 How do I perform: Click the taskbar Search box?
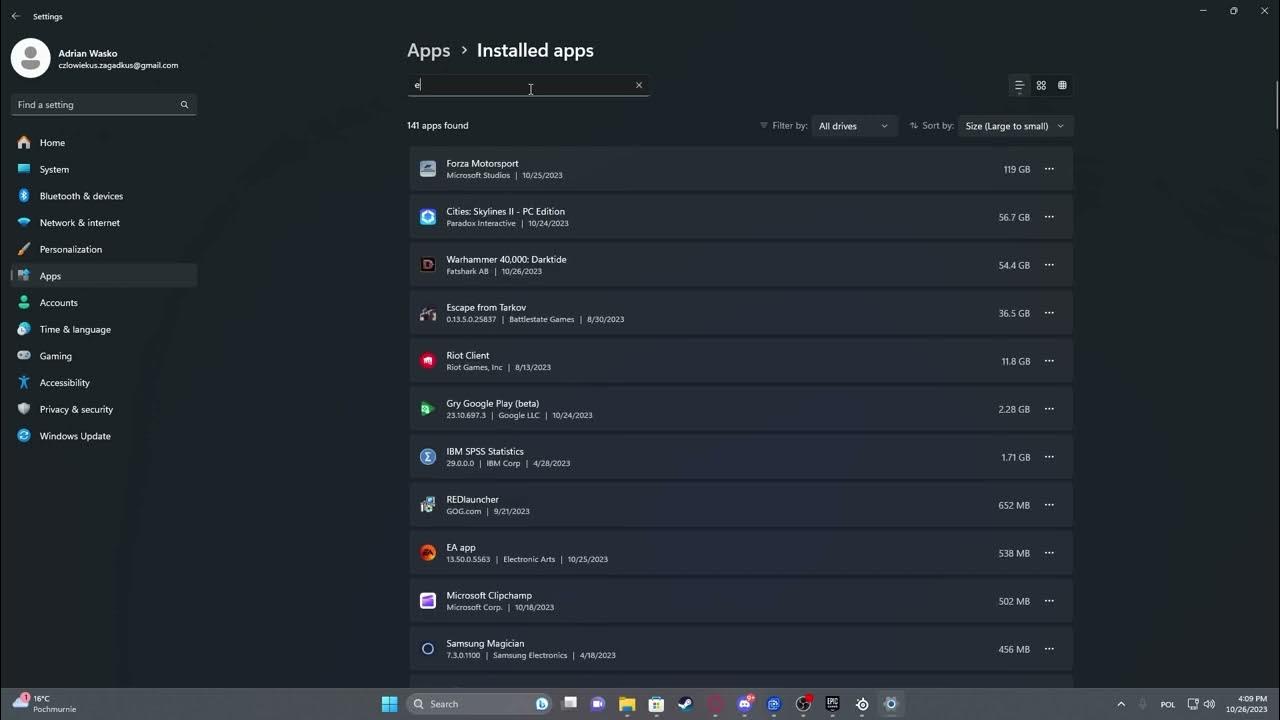point(480,704)
